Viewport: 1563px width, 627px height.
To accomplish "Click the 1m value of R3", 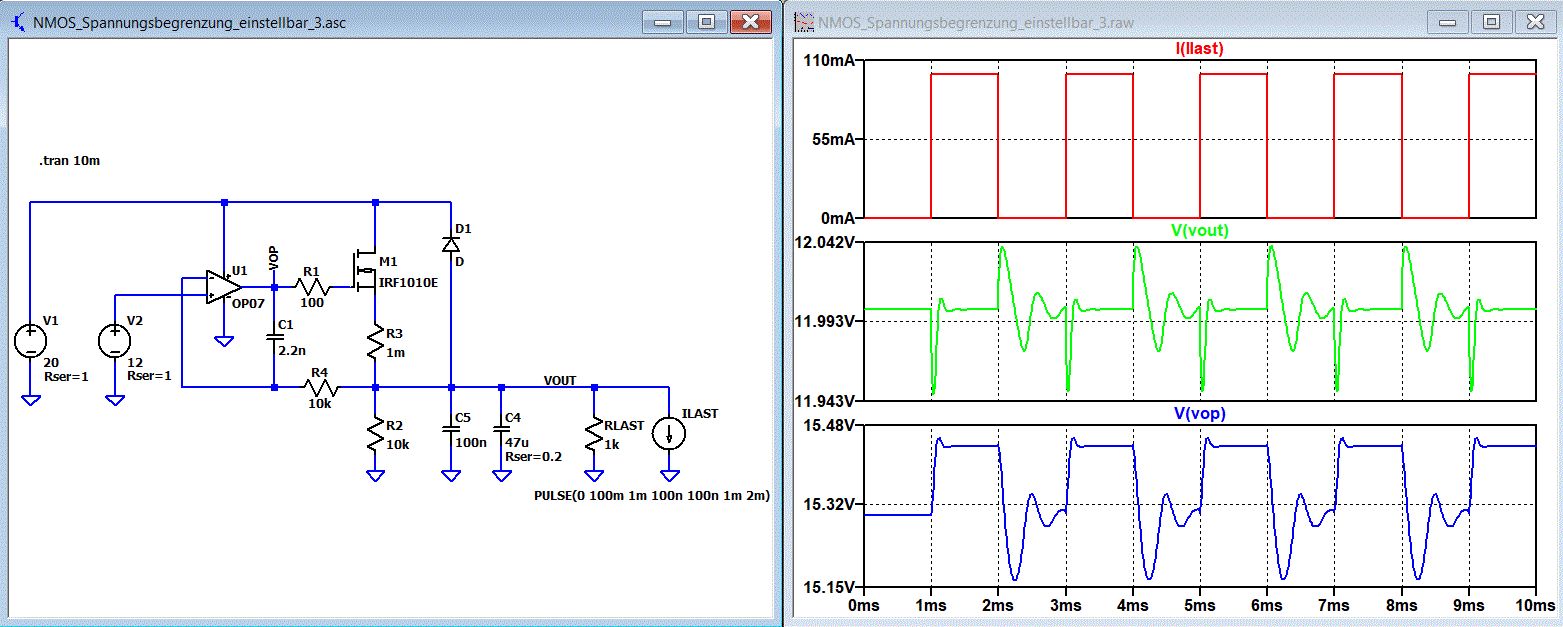I will point(394,352).
